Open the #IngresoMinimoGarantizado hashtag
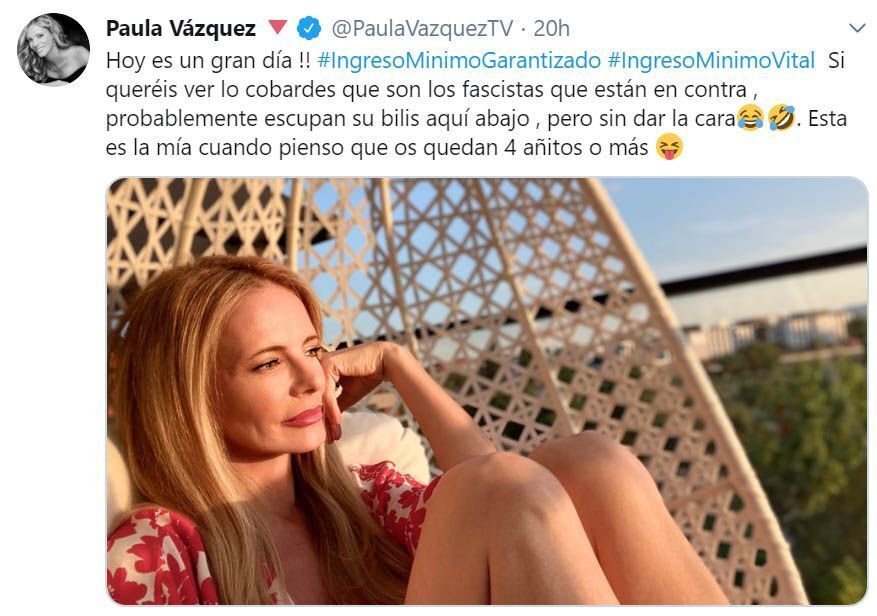Viewport: 877px width, 616px height. pos(459,60)
